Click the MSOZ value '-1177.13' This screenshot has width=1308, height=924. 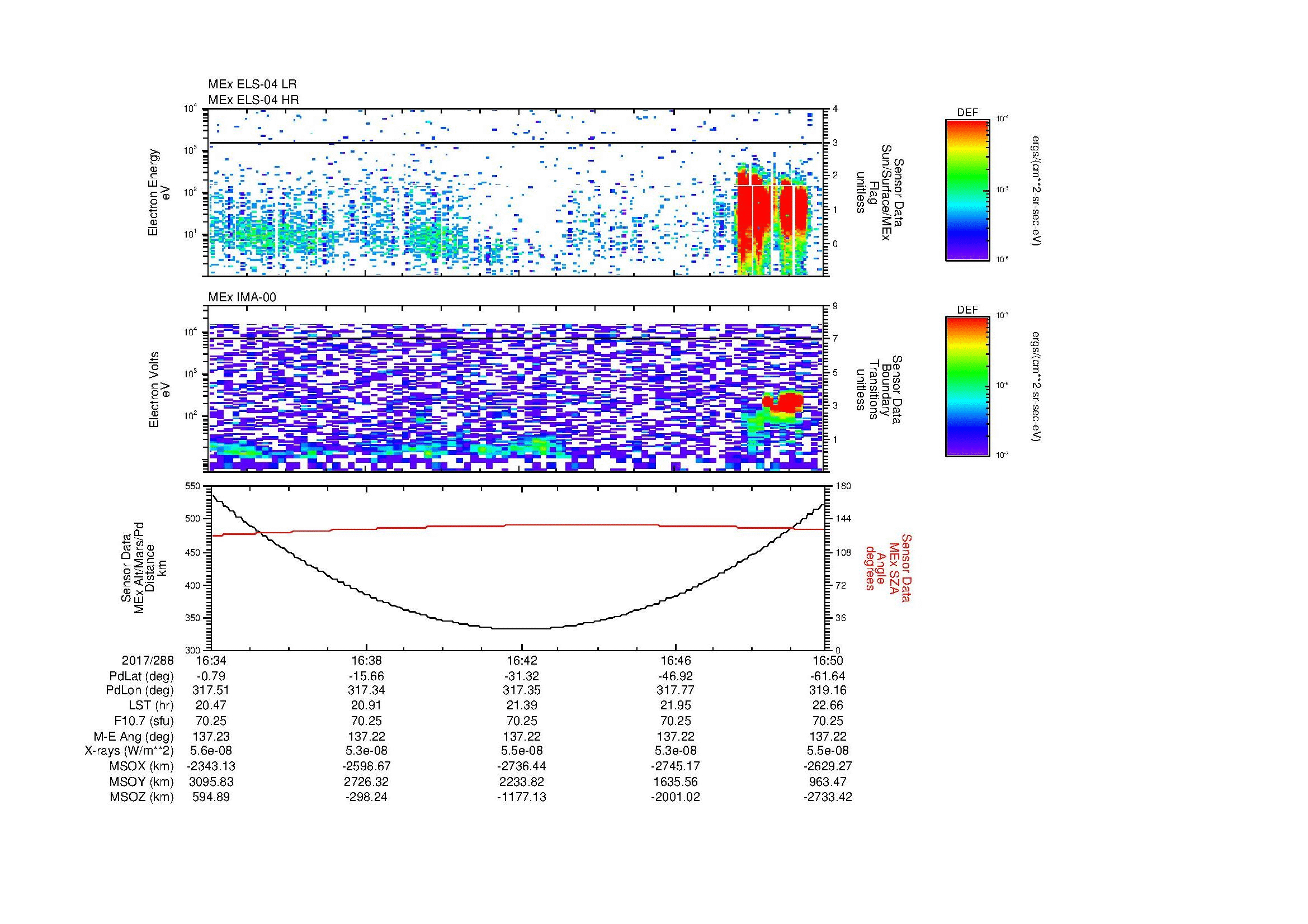(x=522, y=797)
